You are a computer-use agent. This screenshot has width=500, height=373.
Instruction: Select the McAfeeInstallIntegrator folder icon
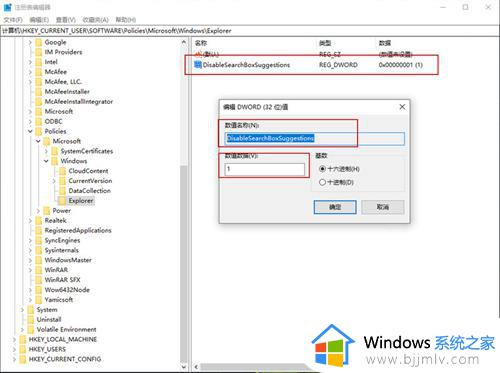click(39, 102)
